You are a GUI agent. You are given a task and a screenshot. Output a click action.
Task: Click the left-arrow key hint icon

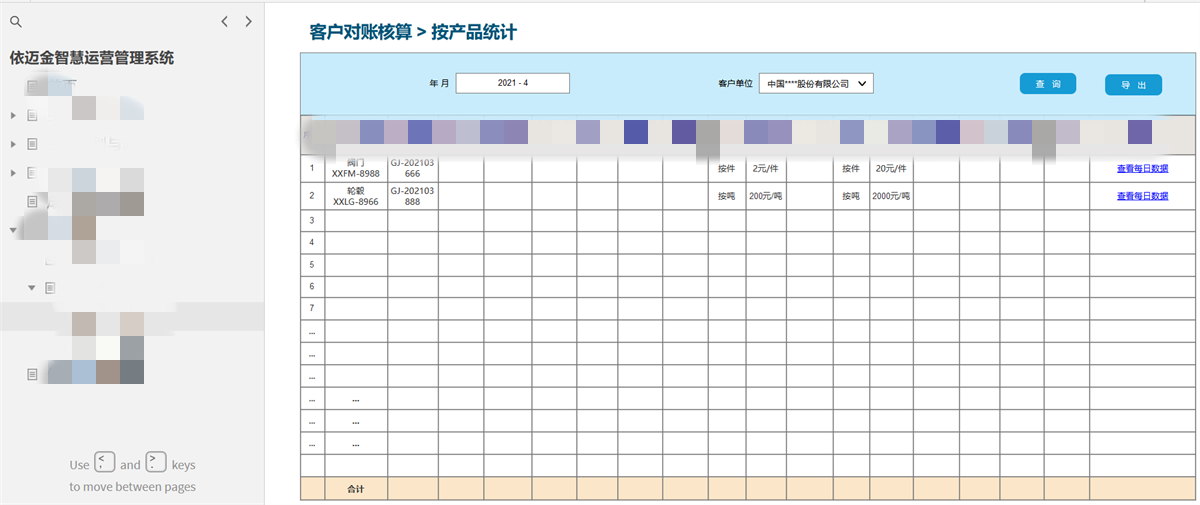point(105,462)
